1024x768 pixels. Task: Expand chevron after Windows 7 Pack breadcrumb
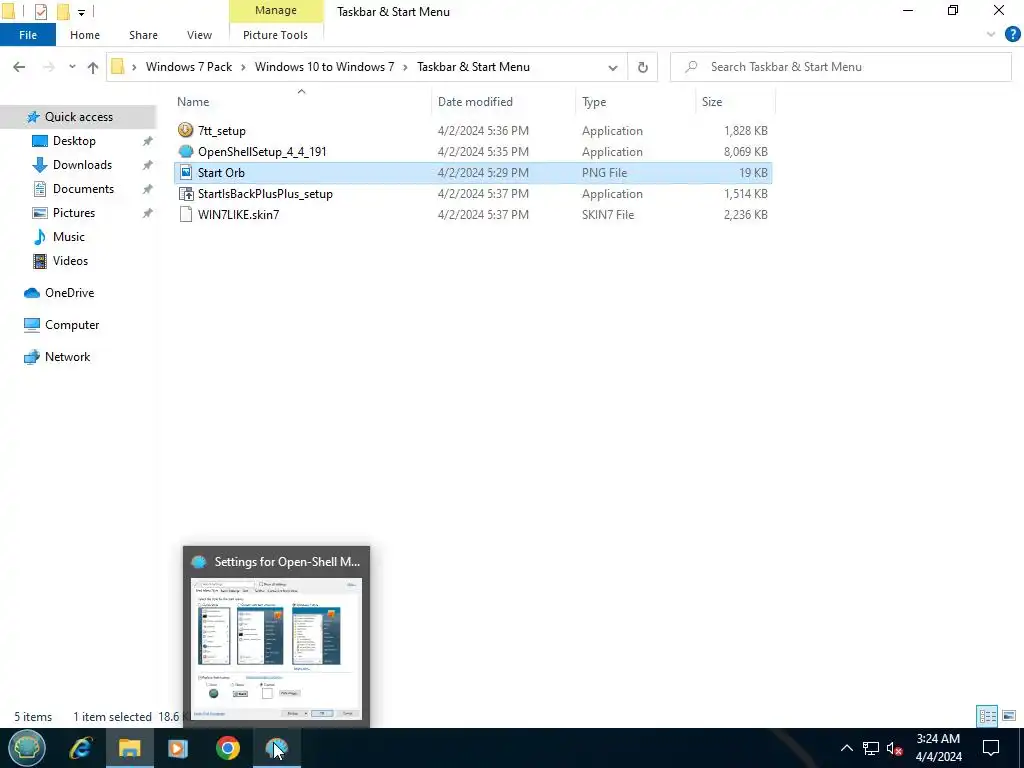click(244, 67)
